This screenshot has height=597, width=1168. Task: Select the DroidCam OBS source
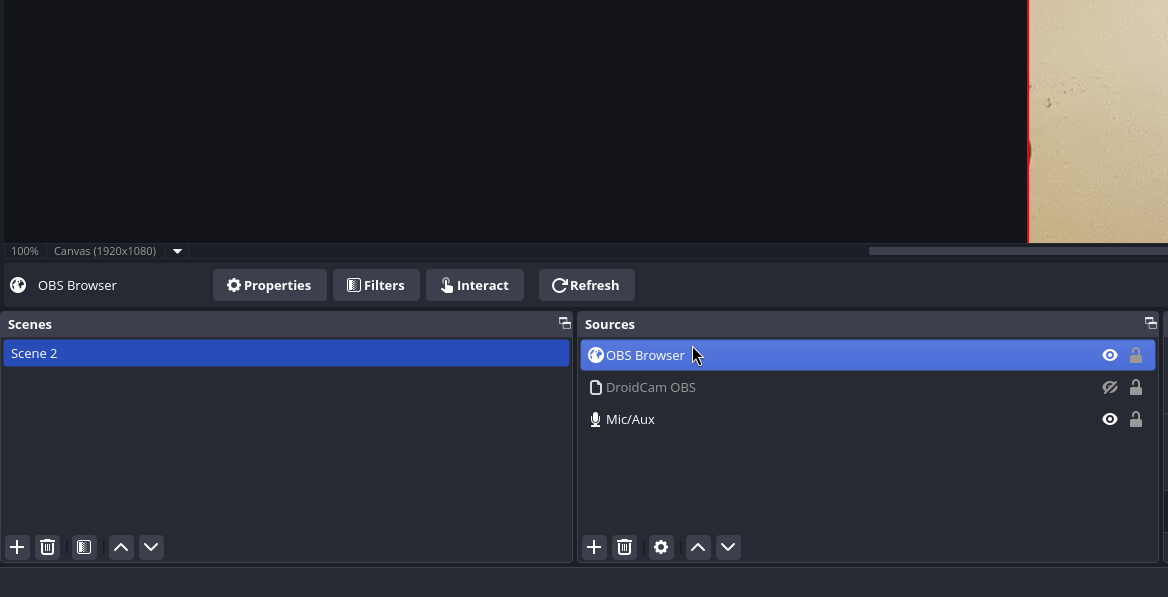tap(868, 388)
